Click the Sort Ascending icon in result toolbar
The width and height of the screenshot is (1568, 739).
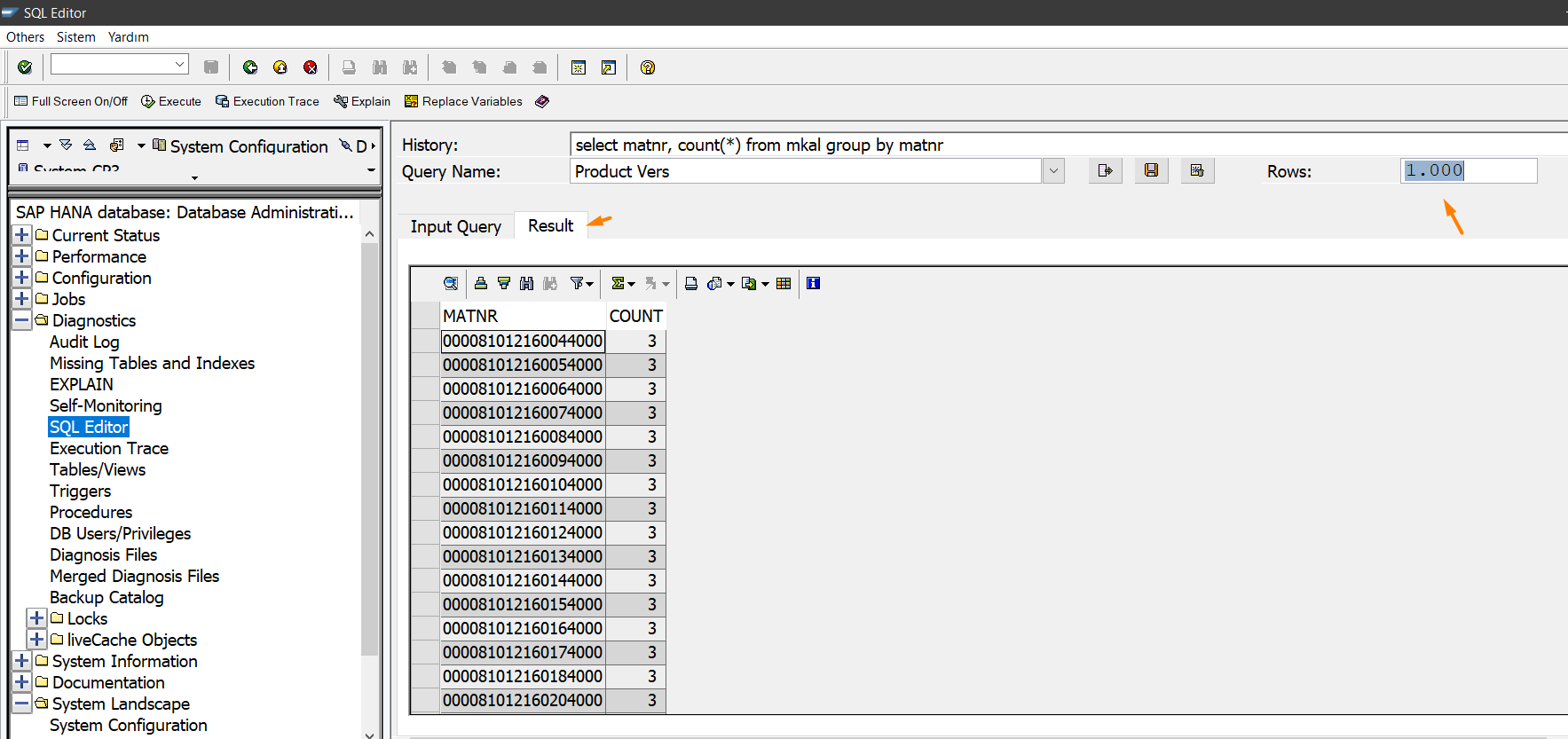(x=481, y=284)
